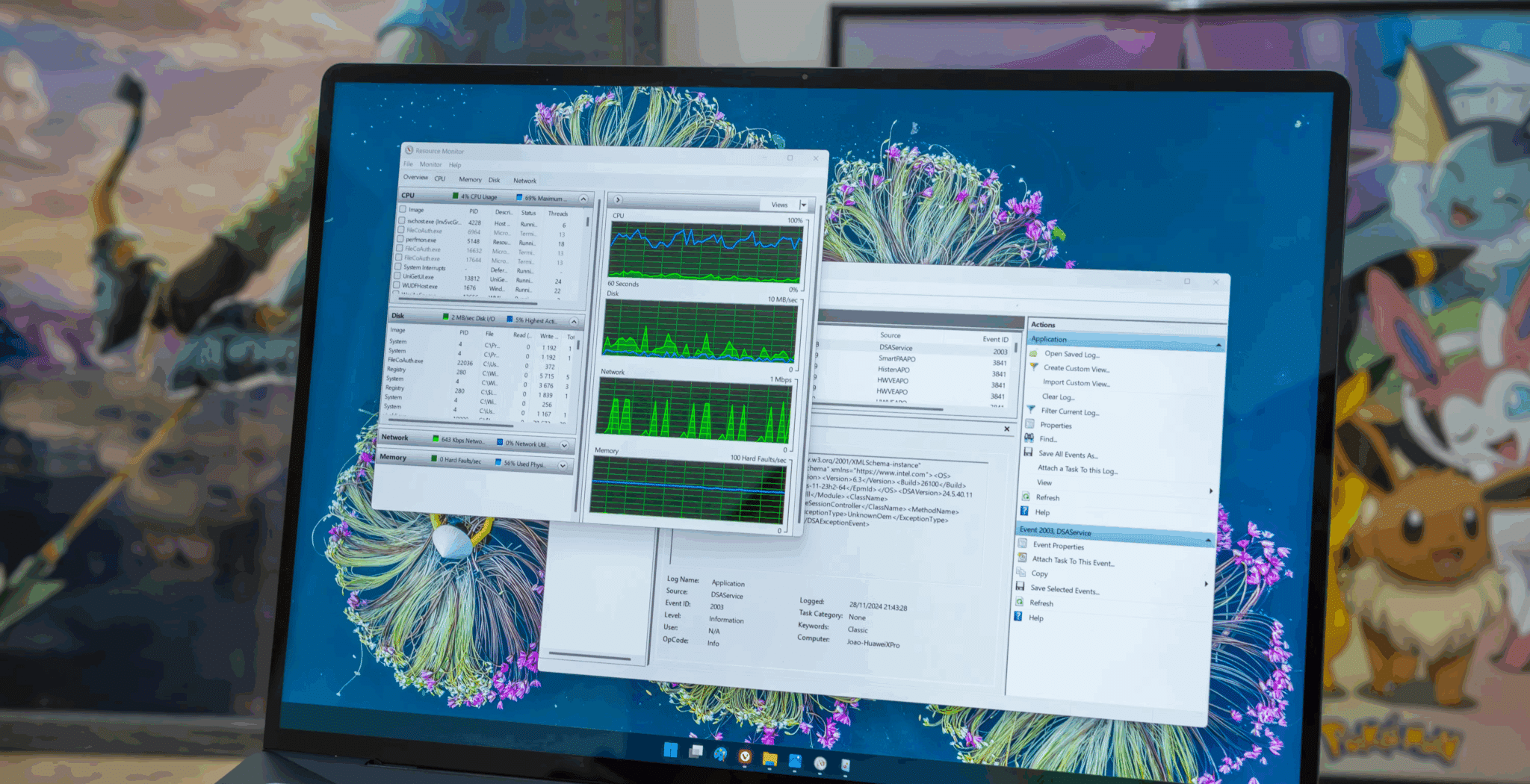
Task: Open the Views dropdown arrow
Action: pyautogui.click(x=804, y=205)
